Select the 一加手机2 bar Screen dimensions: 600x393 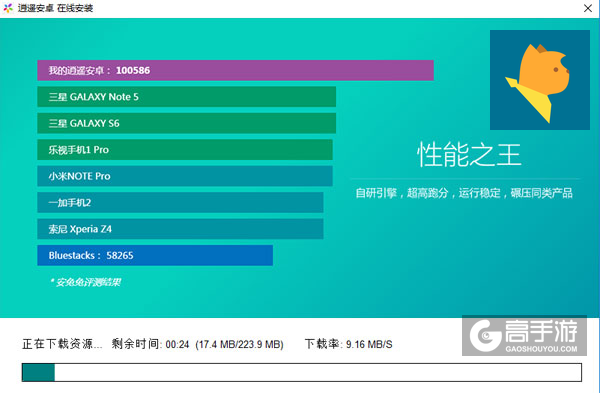pyautogui.click(x=180, y=202)
